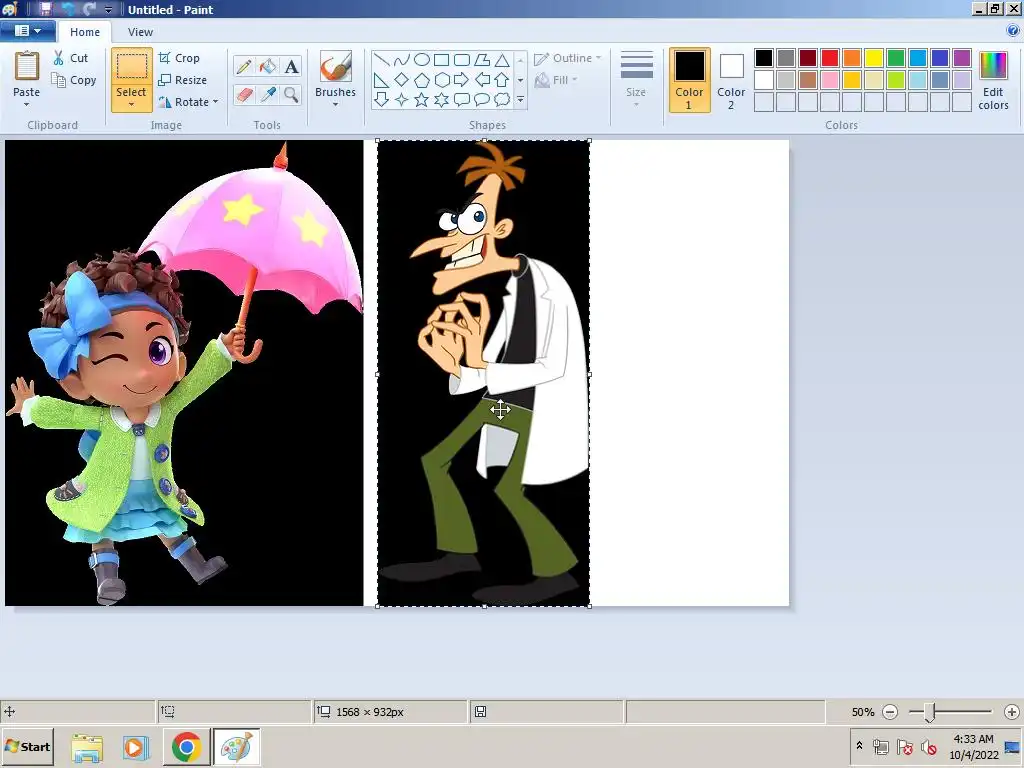Image resolution: width=1024 pixels, height=768 pixels.
Task: Click the Paste clipboard icon
Action: (x=27, y=66)
